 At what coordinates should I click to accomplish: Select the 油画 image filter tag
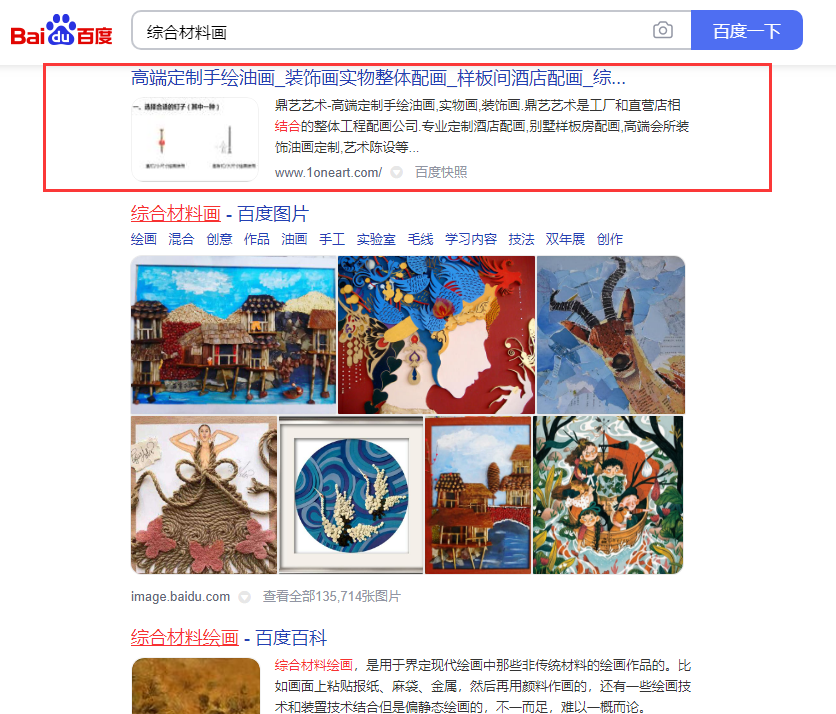point(294,239)
